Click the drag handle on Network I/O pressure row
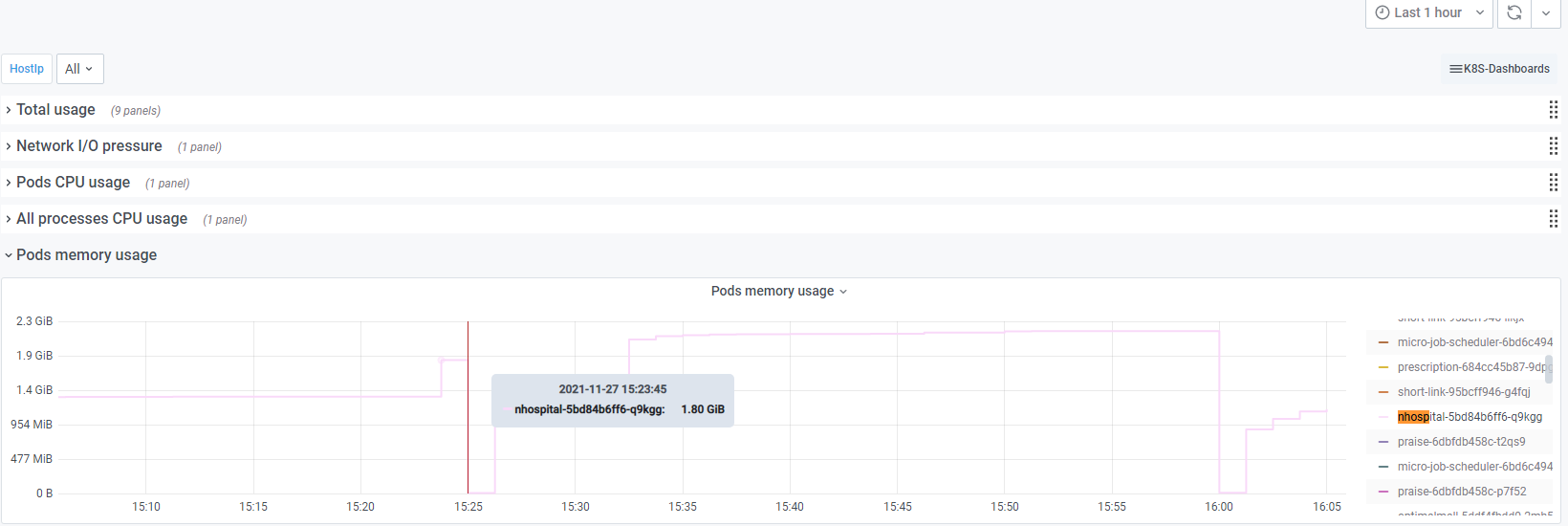 click(x=1553, y=146)
